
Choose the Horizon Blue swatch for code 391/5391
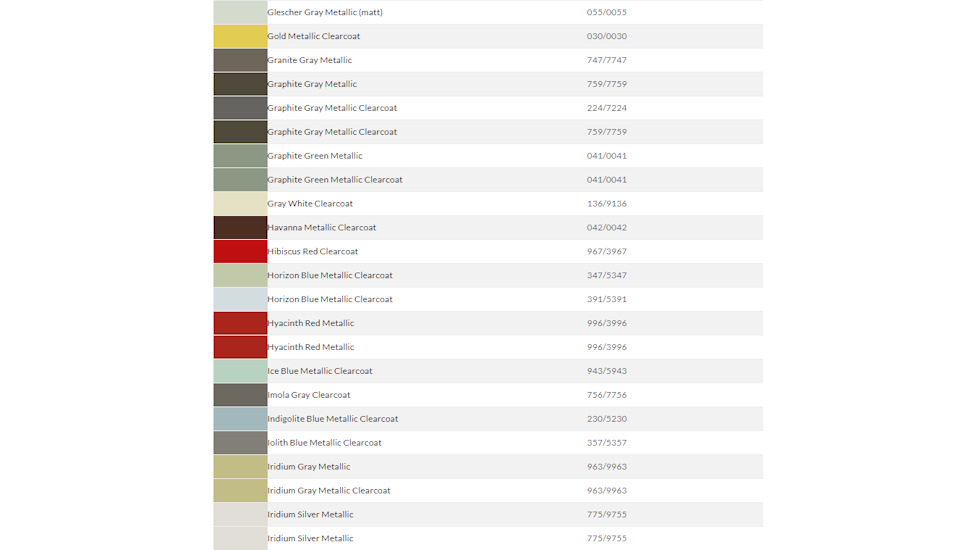[240, 299]
